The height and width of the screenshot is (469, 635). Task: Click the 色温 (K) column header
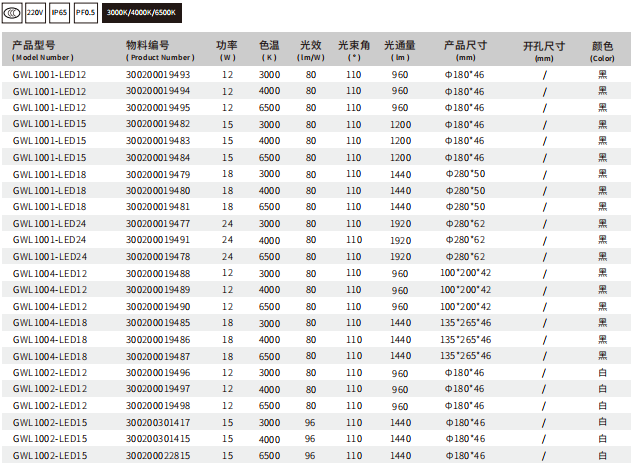269,50
